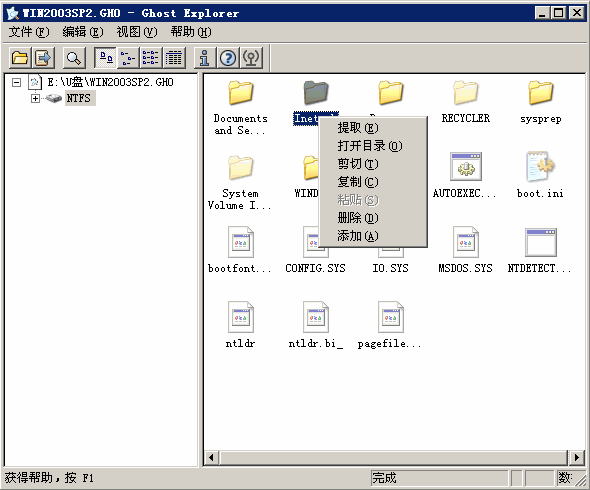This screenshot has height=490, width=590.
Task: Click the horizontal scrollbar left arrow
Action: click(211, 458)
